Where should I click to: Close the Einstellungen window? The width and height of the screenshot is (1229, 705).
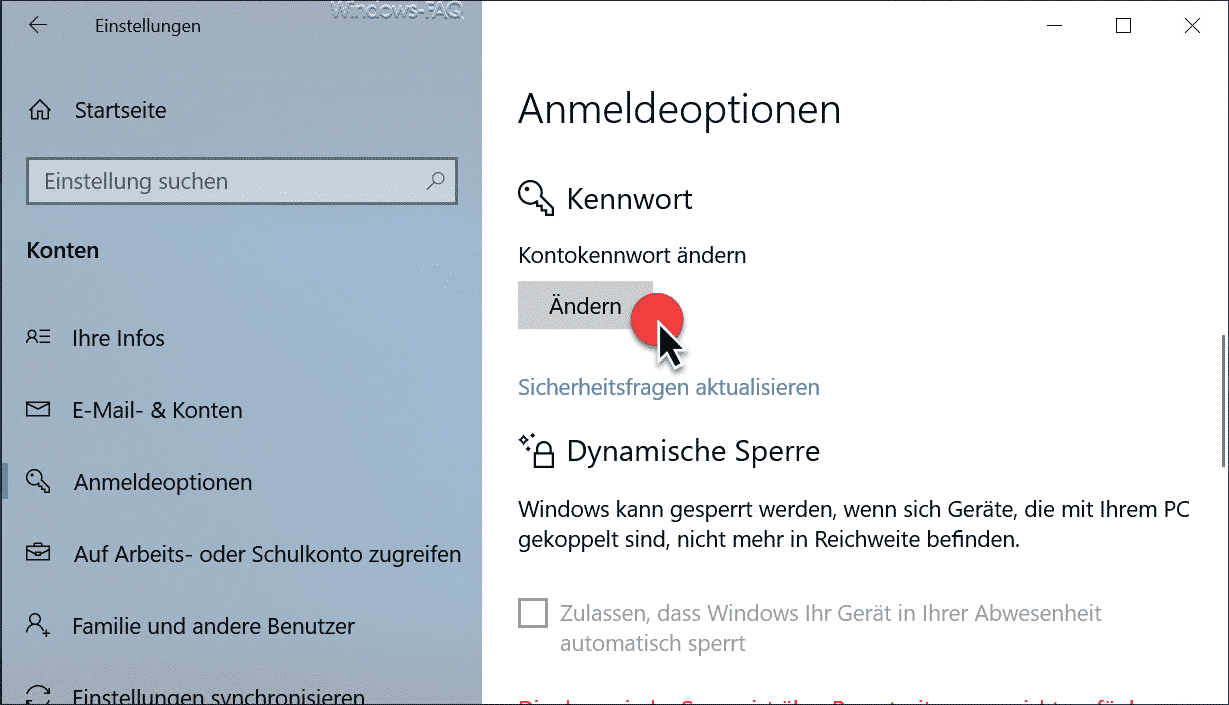click(1192, 26)
